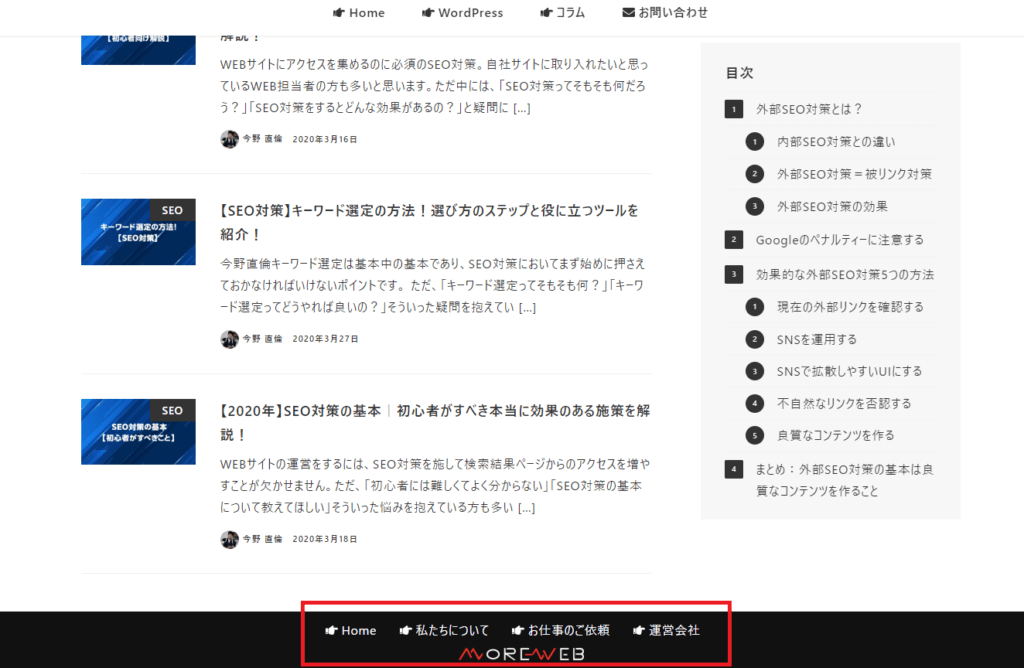Click hand icon beside footer Home
The width and height of the screenshot is (1024, 668).
pyautogui.click(x=331, y=631)
